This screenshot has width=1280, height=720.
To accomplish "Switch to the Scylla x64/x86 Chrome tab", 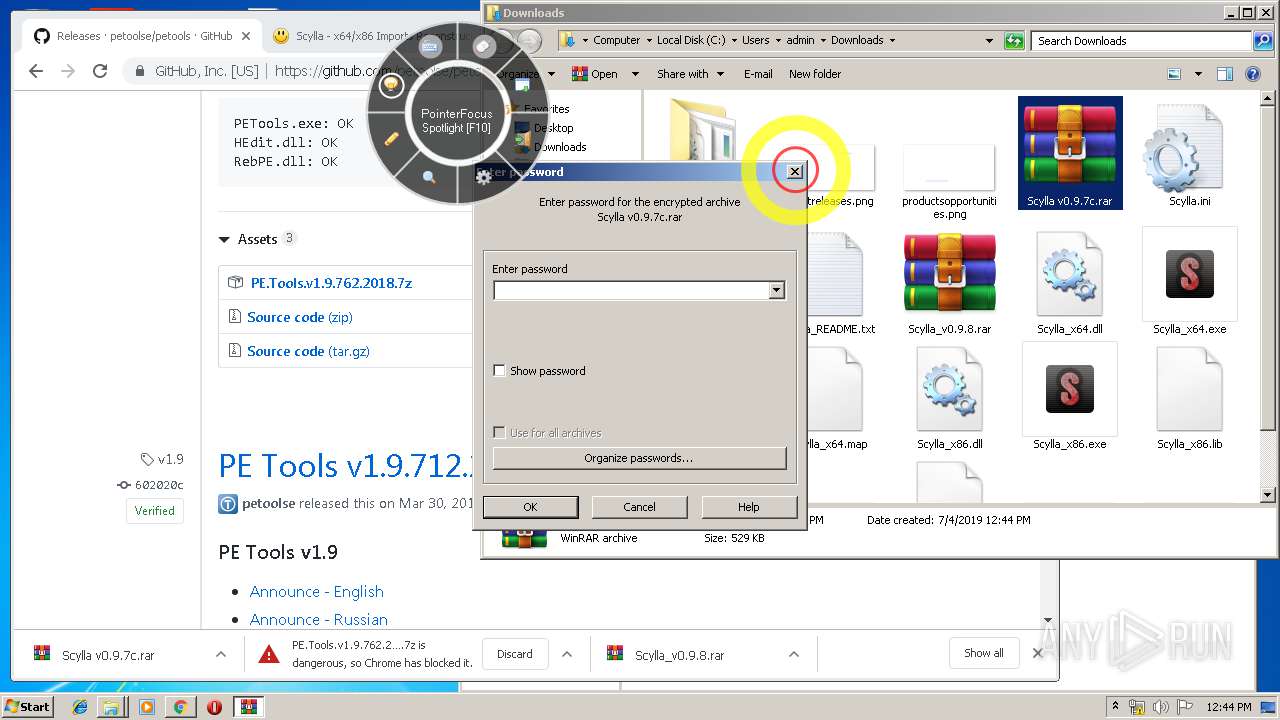I will pos(370,36).
